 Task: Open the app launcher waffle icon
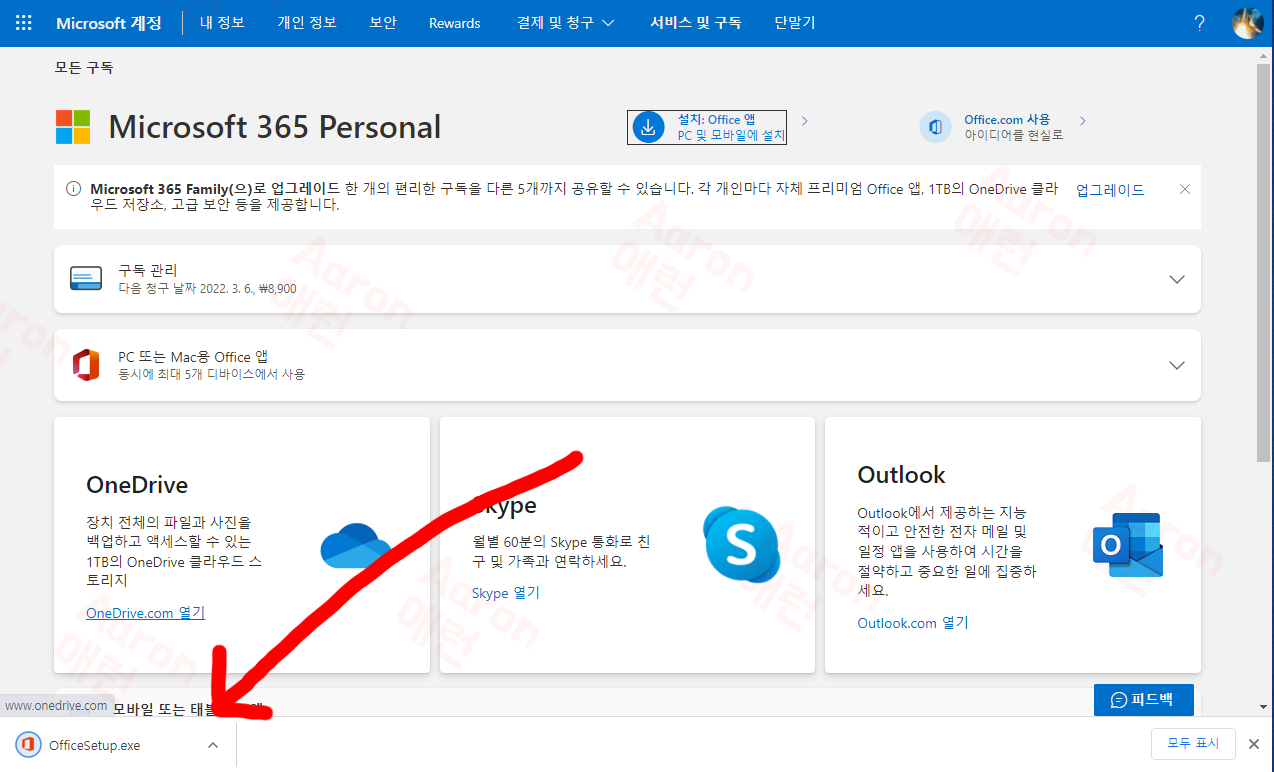[x=24, y=23]
